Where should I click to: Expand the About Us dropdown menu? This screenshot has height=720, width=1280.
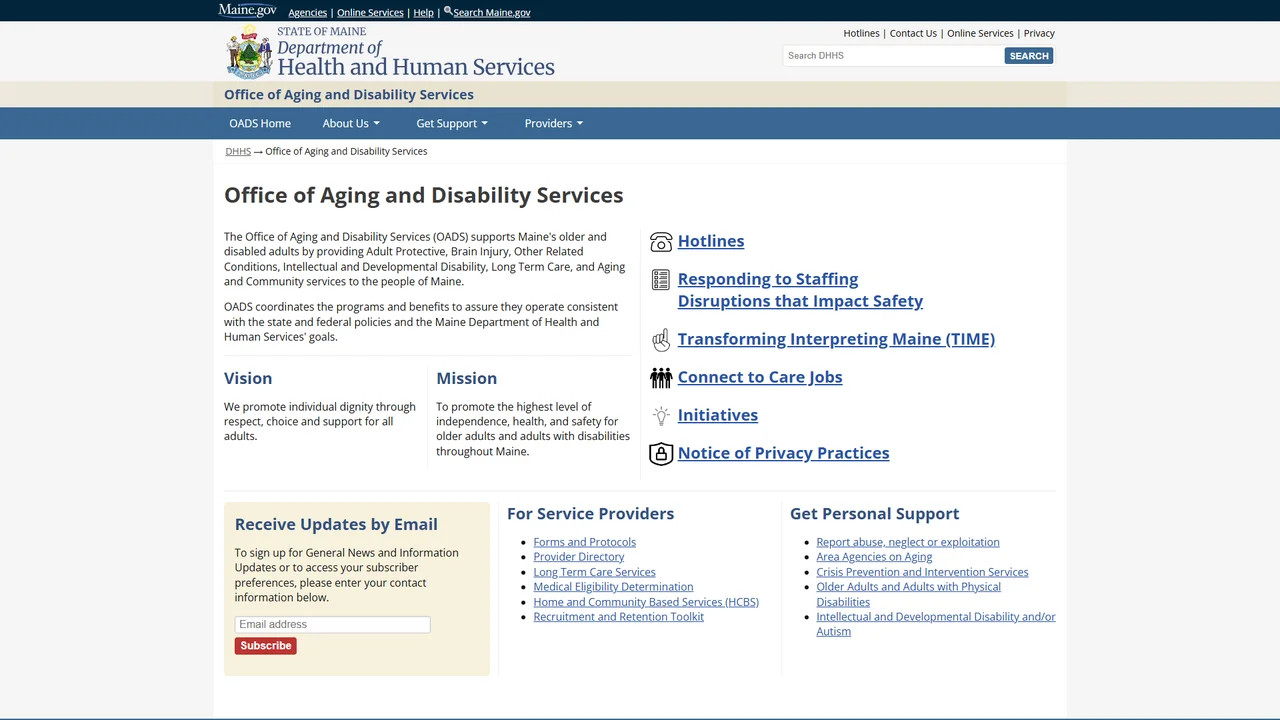pos(351,123)
